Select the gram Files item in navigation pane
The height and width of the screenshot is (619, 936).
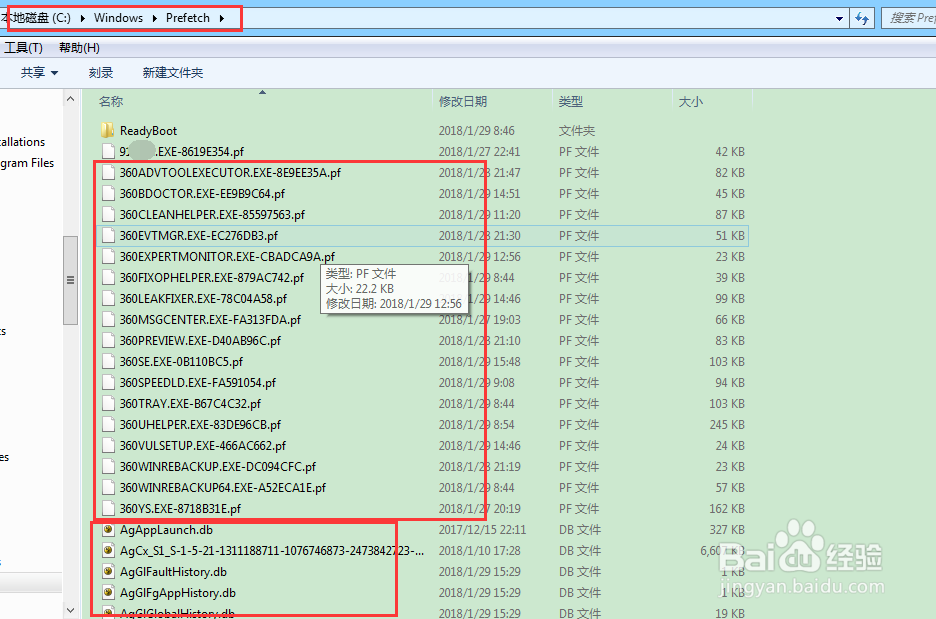point(27,163)
